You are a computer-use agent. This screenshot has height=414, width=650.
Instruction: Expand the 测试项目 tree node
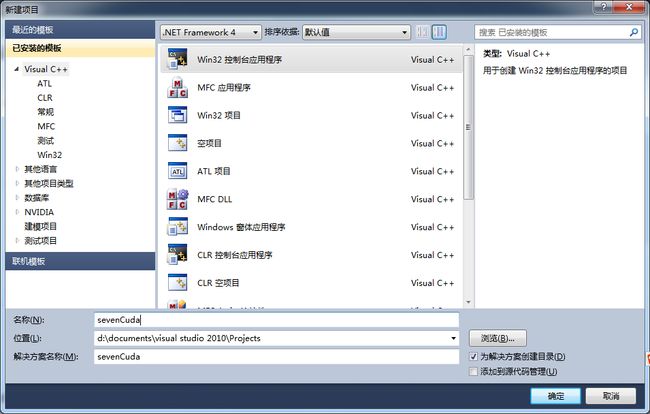(x=17, y=240)
